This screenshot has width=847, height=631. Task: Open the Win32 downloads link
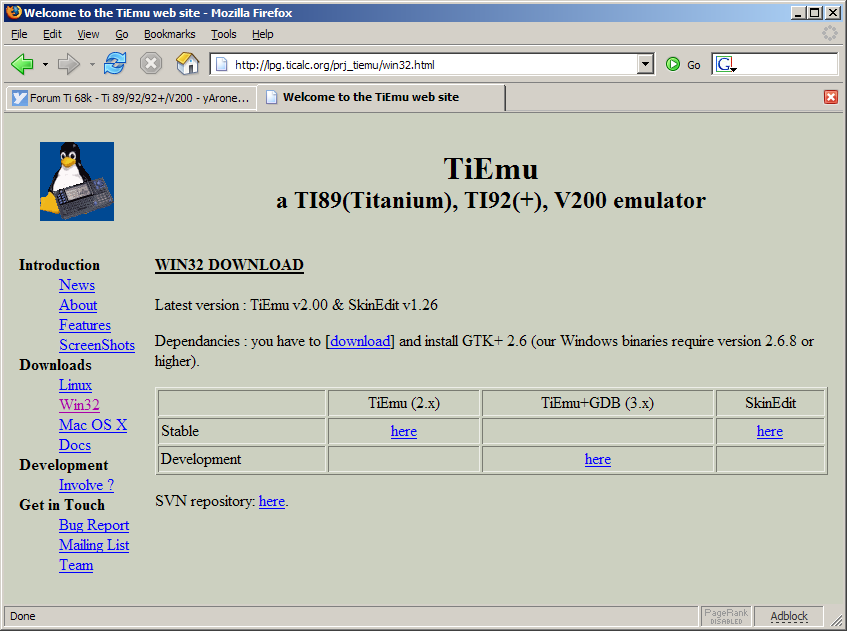(79, 405)
